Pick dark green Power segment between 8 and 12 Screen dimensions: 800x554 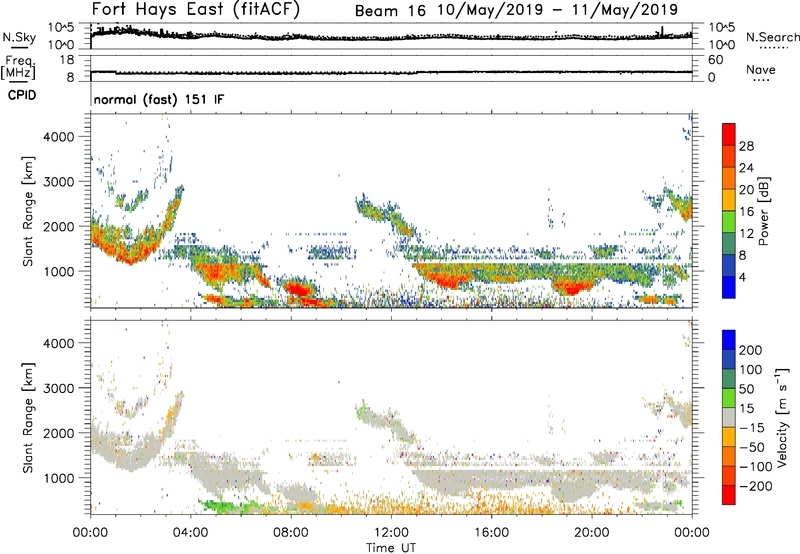point(729,244)
